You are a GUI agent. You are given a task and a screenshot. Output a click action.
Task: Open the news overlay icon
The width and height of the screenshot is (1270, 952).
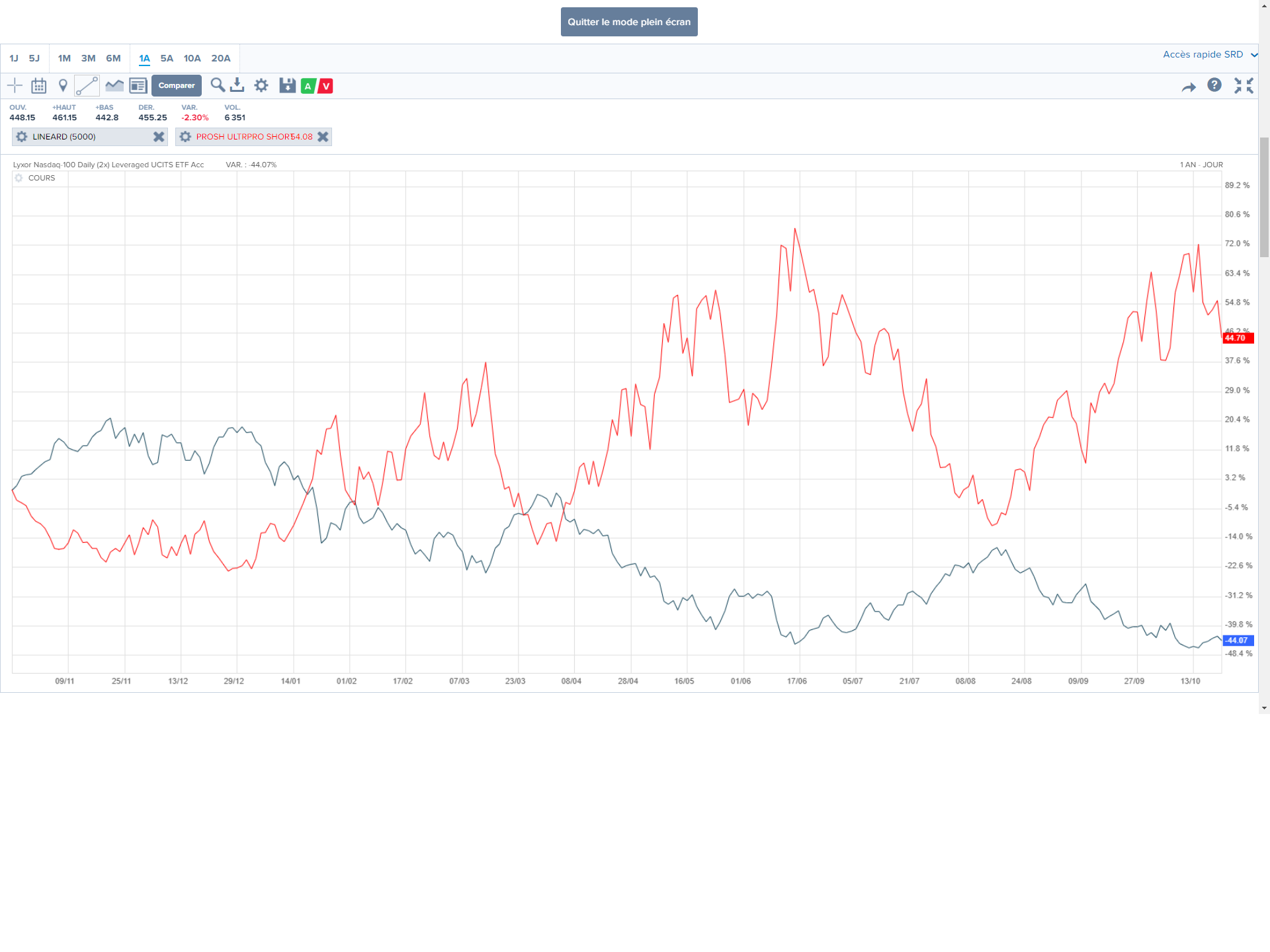click(x=138, y=85)
